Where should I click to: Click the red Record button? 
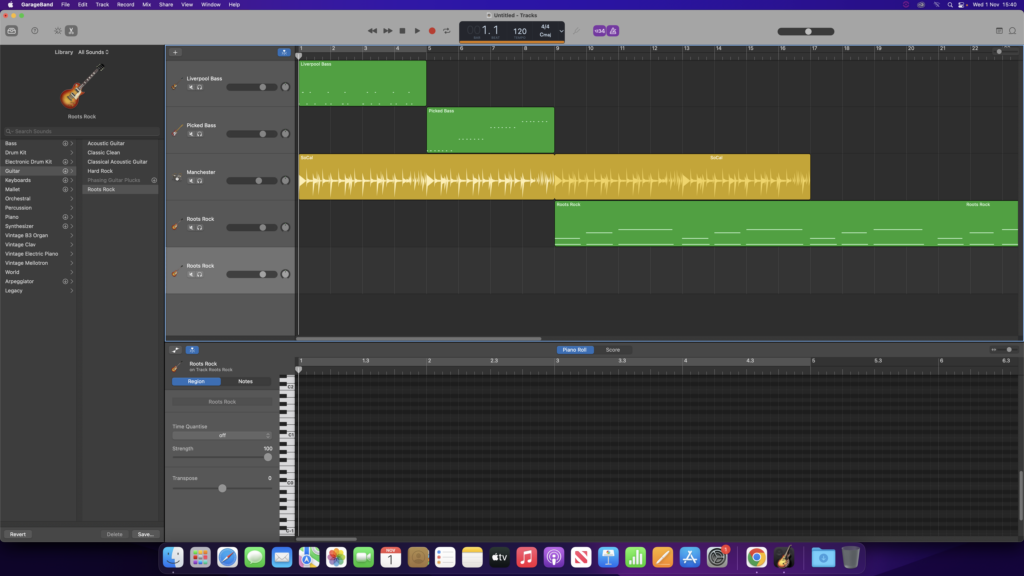point(432,31)
